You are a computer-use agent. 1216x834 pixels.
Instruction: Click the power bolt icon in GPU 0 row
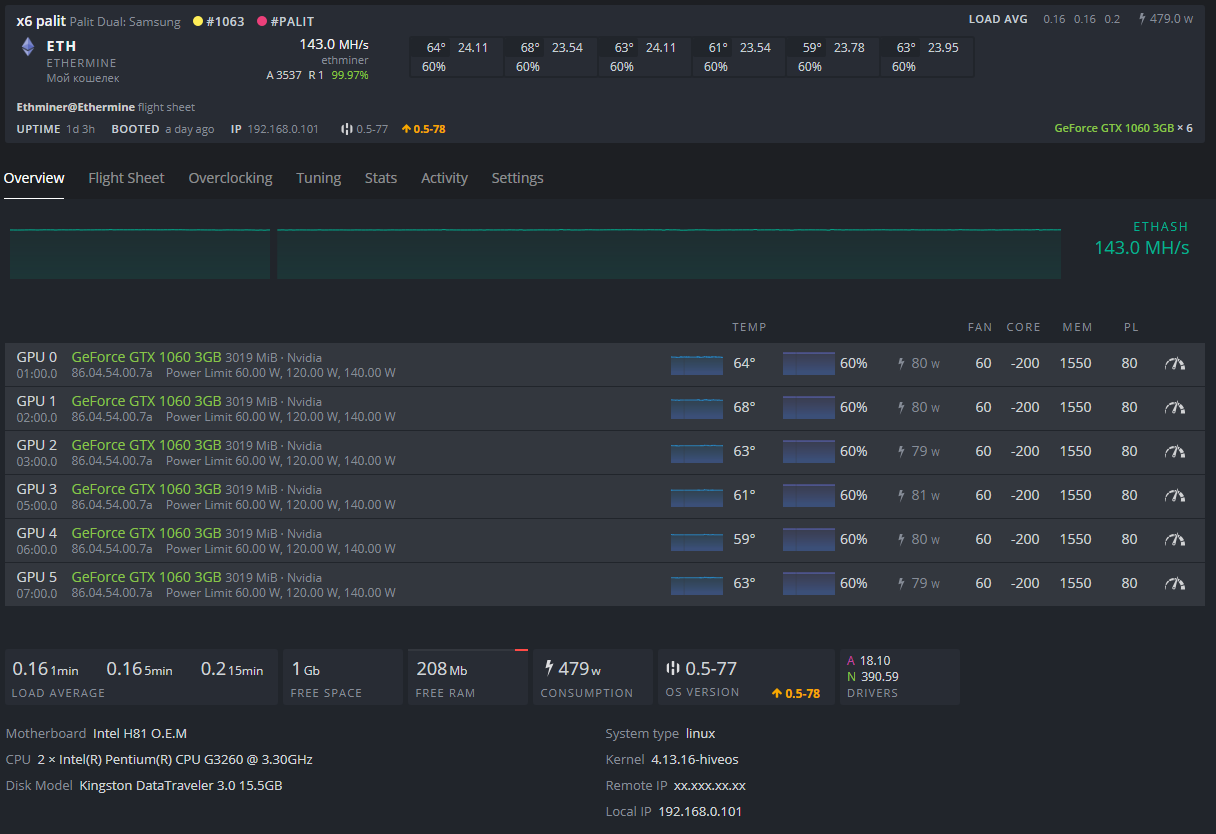(901, 364)
